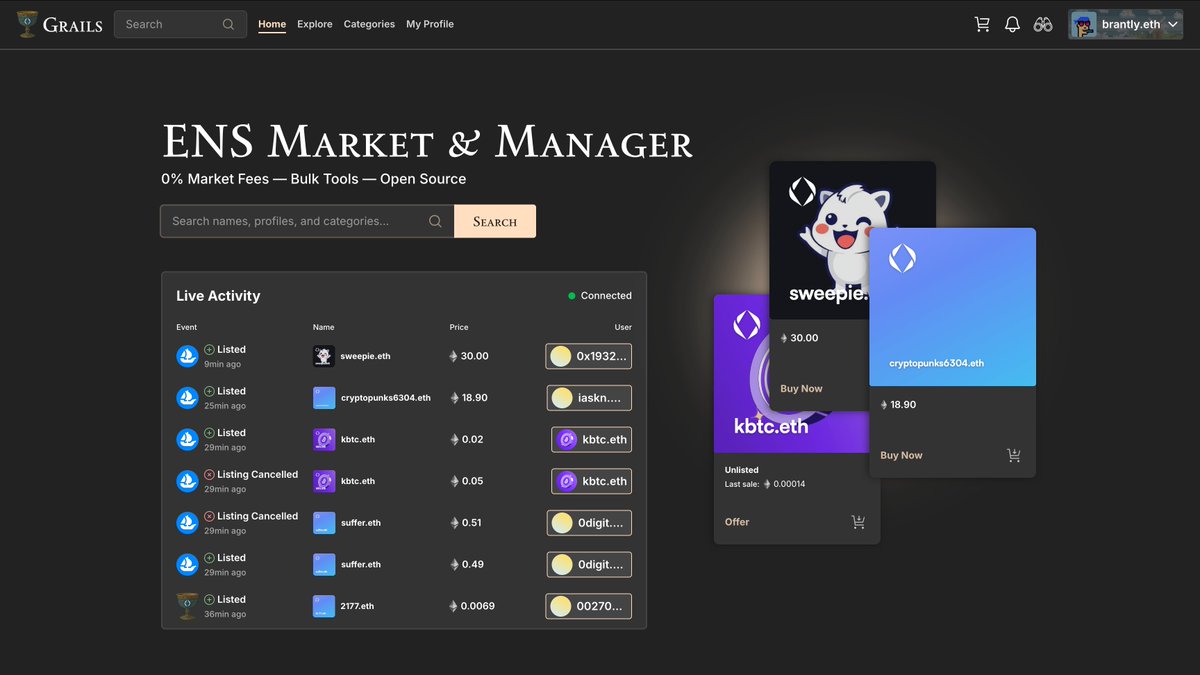
Task: Click the Listing Cancelled icon in kbtc.eth row
Action: click(210, 475)
